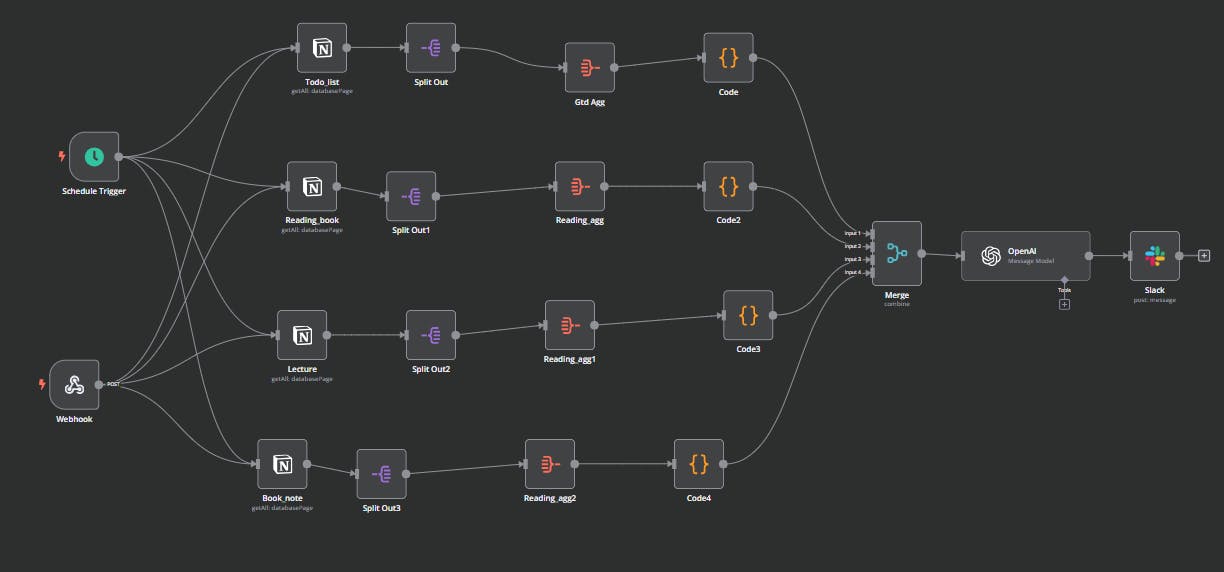This screenshot has width=1224, height=572.
Task: Click the Lecture label text
Action: tap(302, 369)
